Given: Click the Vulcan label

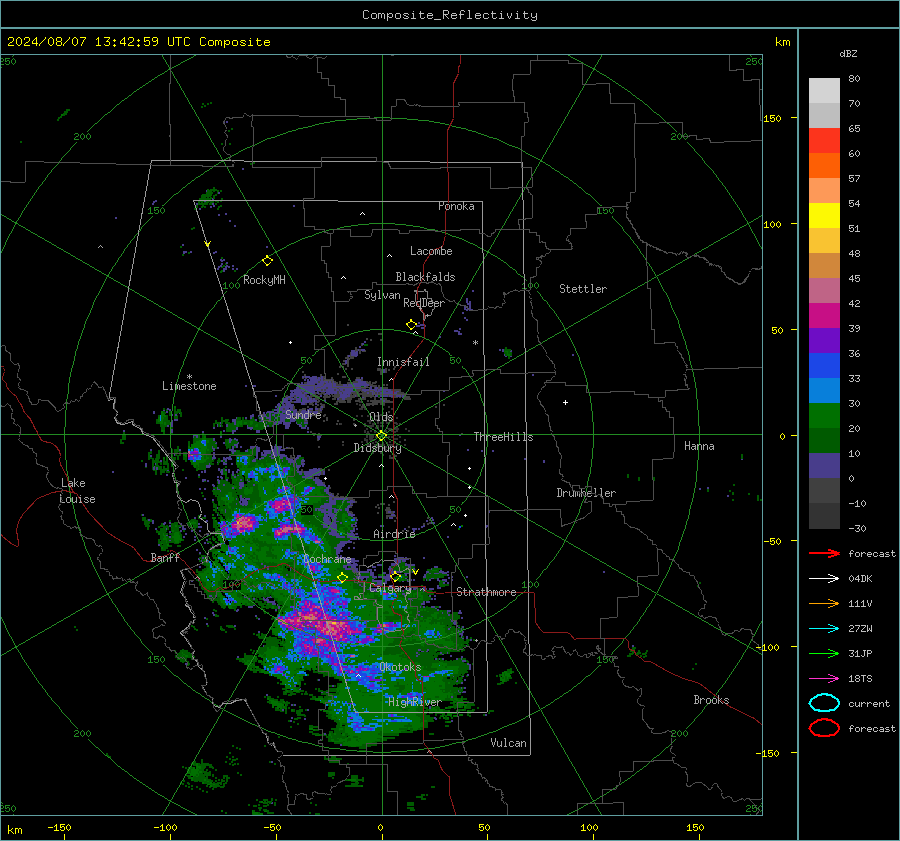Looking at the screenshot, I should pos(508,743).
